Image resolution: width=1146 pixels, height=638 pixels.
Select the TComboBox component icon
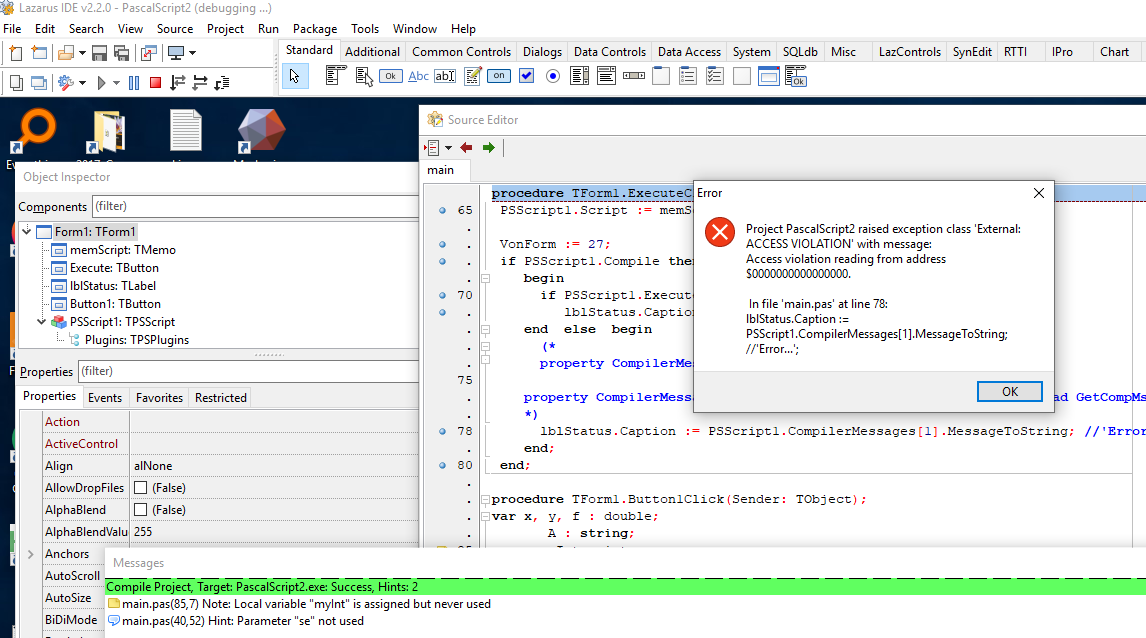607,76
